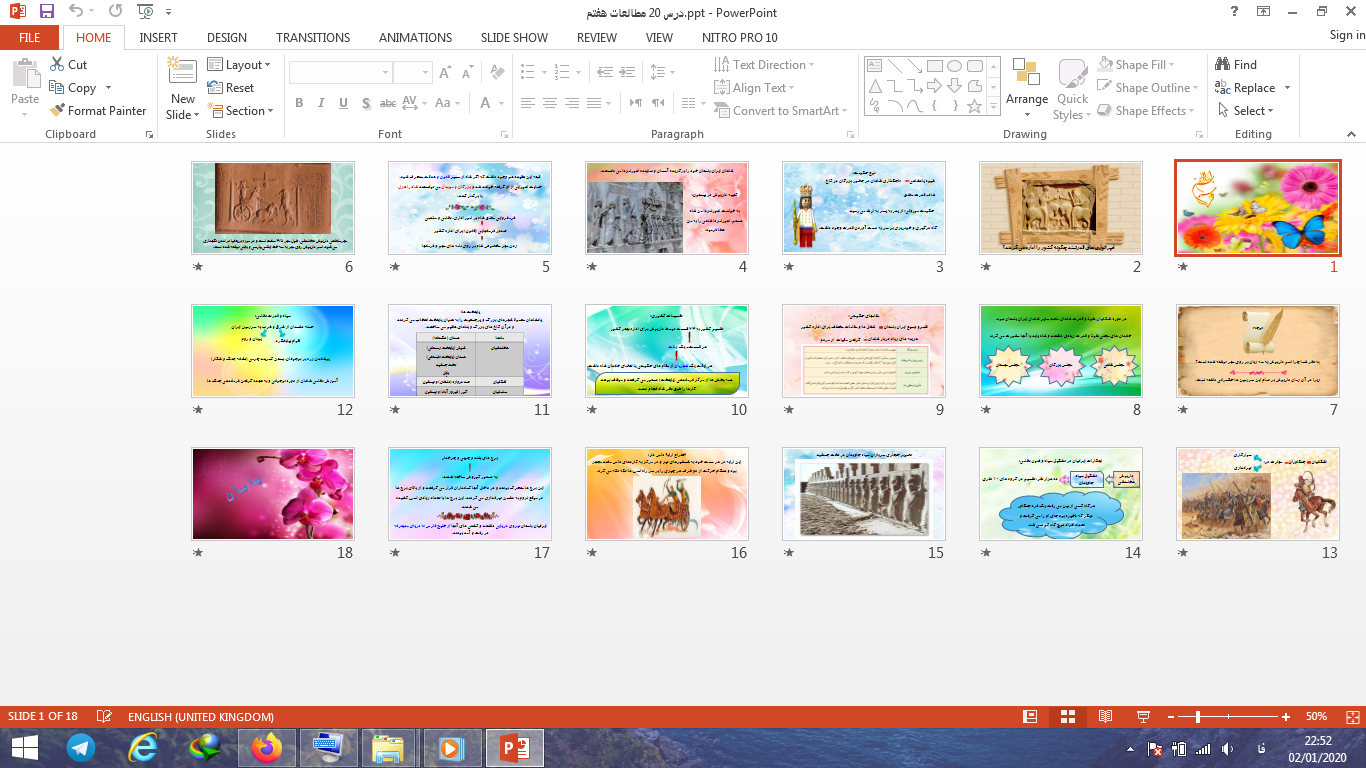Click the Reset slide button

click(x=231, y=88)
